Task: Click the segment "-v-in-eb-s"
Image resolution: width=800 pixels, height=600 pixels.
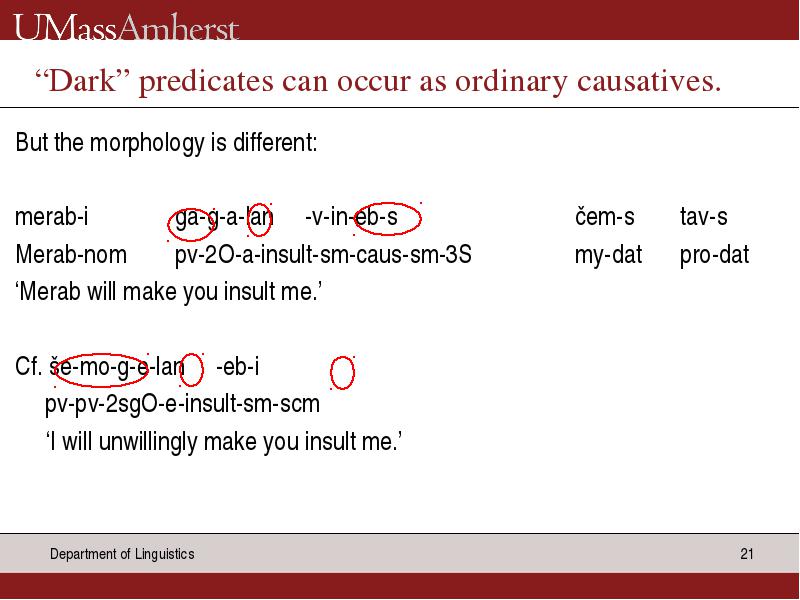Action: pos(351,217)
